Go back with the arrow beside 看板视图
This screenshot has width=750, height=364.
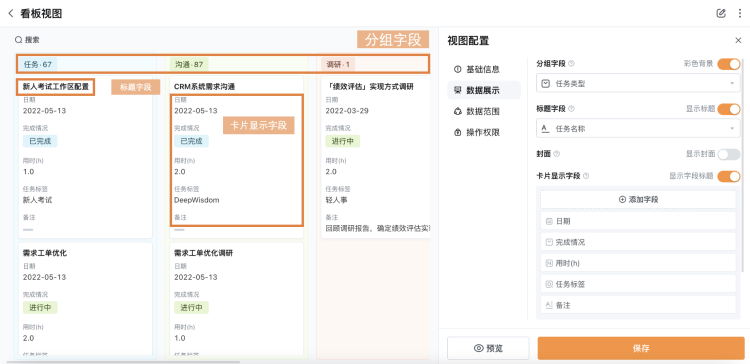tap(11, 13)
